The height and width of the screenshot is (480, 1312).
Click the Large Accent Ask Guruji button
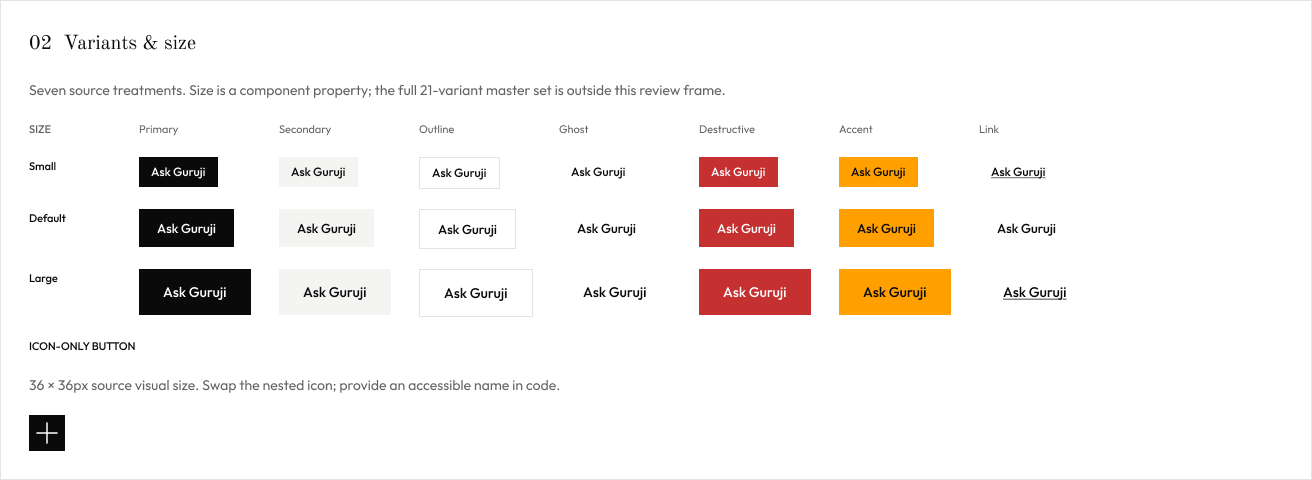coord(895,292)
